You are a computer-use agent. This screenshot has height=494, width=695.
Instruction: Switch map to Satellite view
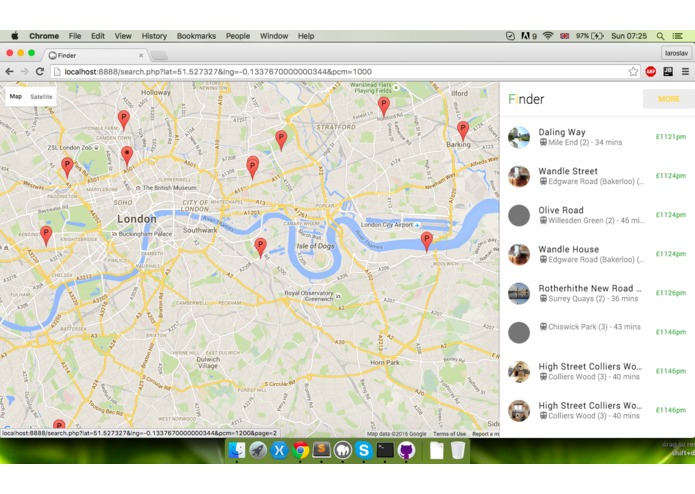(41, 97)
